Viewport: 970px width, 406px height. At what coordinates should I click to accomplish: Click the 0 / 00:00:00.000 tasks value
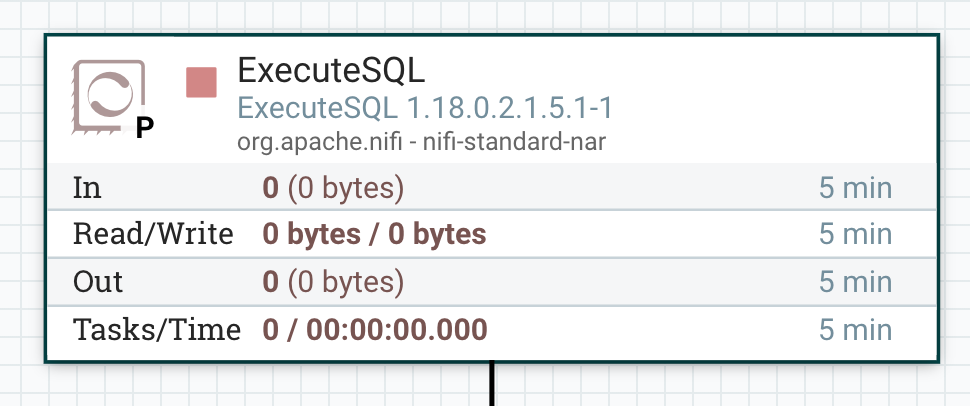pos(374,328)
